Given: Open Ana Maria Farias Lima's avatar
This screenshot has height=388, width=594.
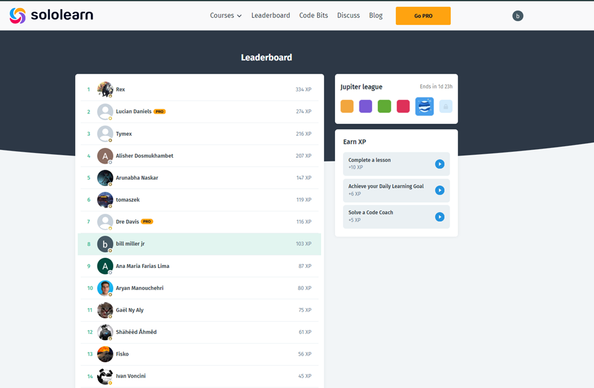Looking at the screenshot, I should coord(105,266).
